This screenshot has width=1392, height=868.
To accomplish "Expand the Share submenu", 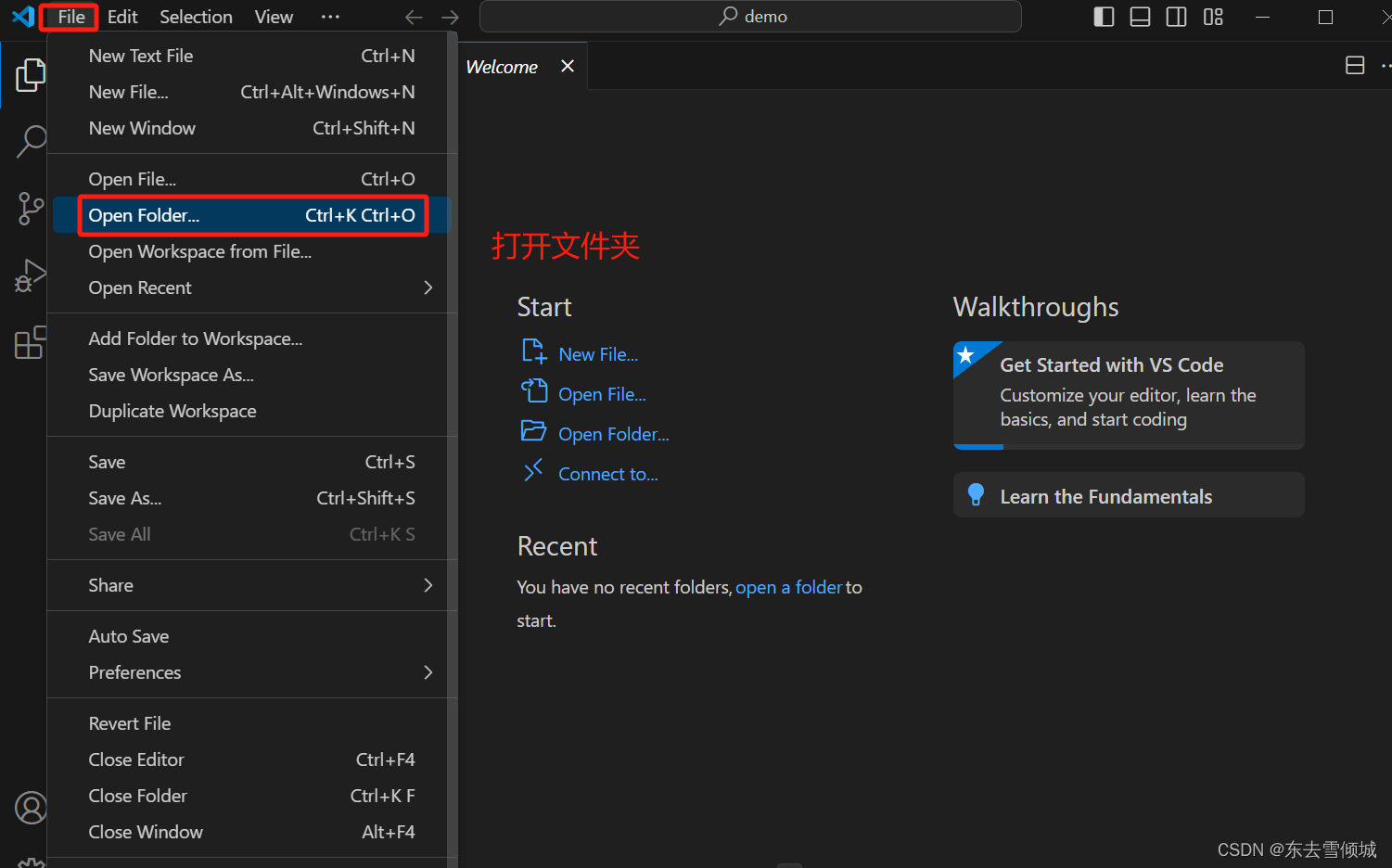I will [251, 585].
